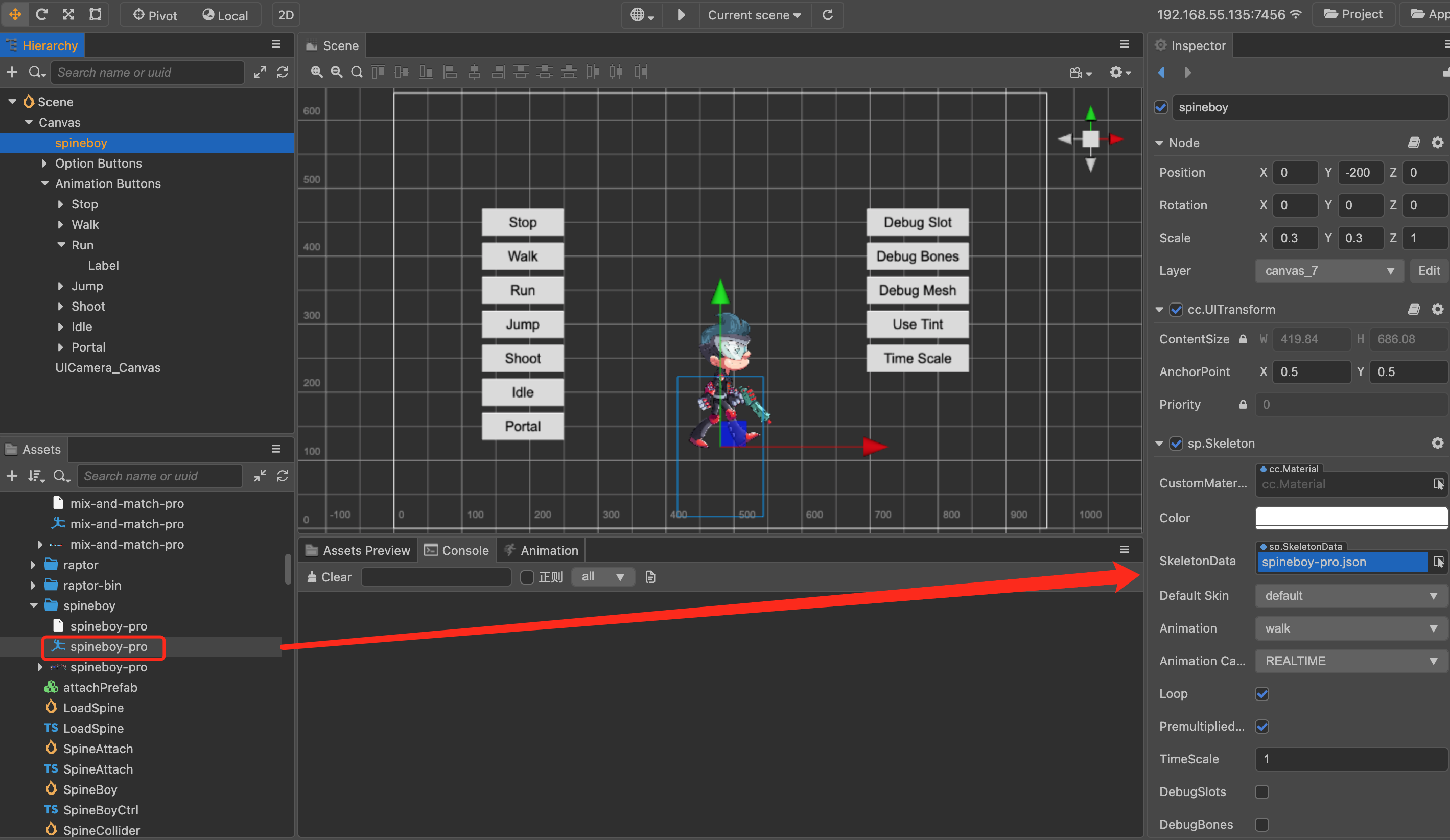Open the Project folder button

[1353, 14]
